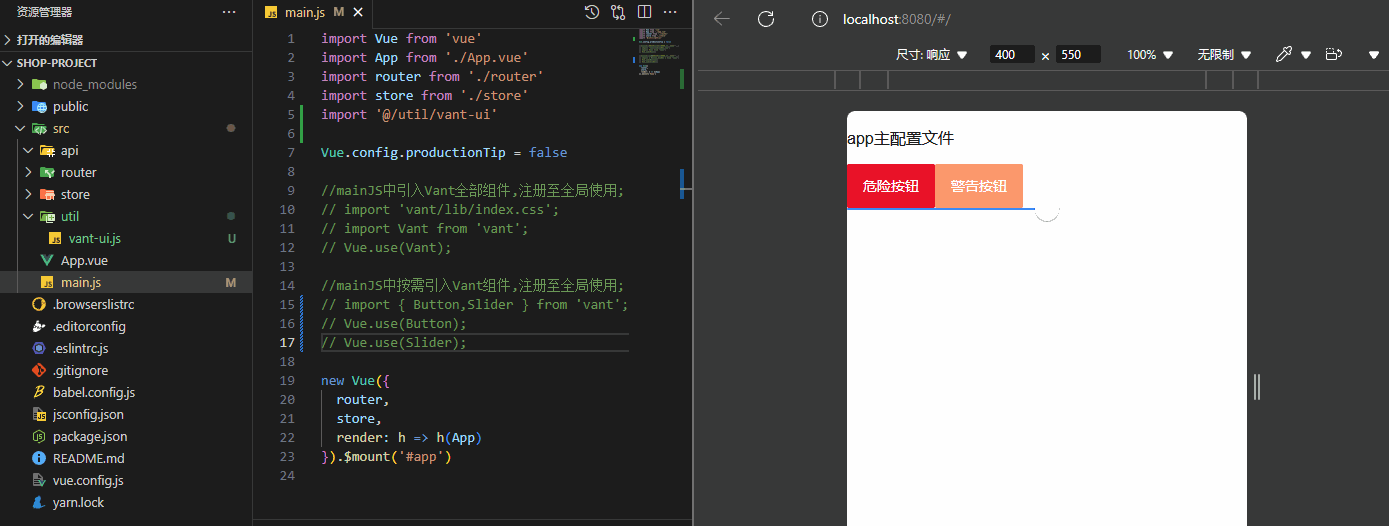Open vue.config.js in the explorer

click(x=126, y=480)
